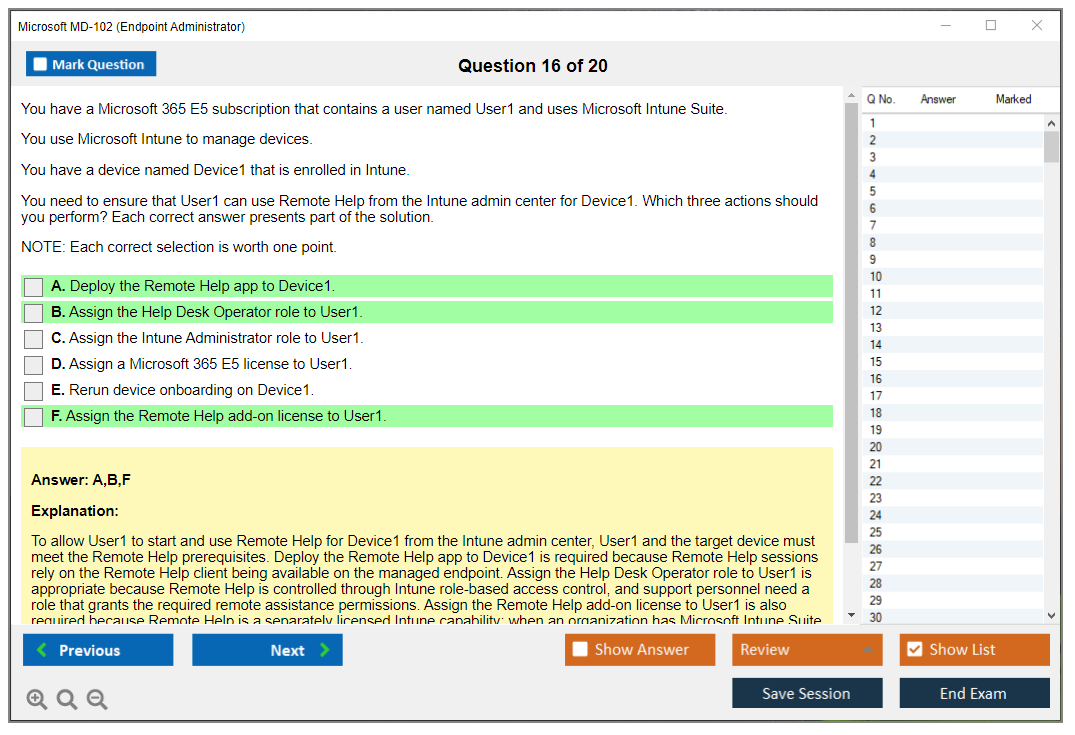
Task: Click option text 'Rerun device onboarding on Device1.'
Action: click(x=191, y=390)
